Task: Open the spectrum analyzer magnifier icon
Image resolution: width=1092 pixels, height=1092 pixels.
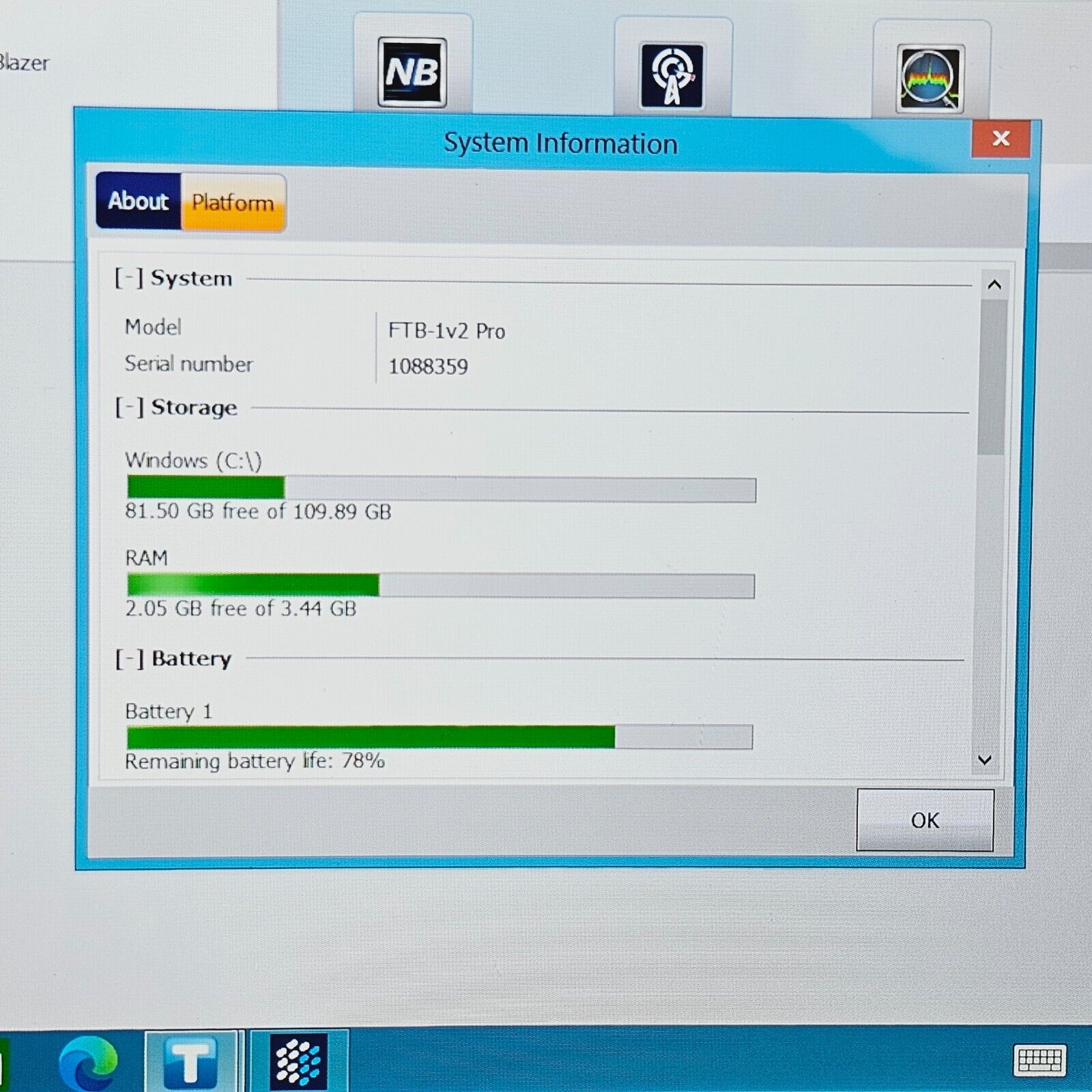Action: point(930,78)
